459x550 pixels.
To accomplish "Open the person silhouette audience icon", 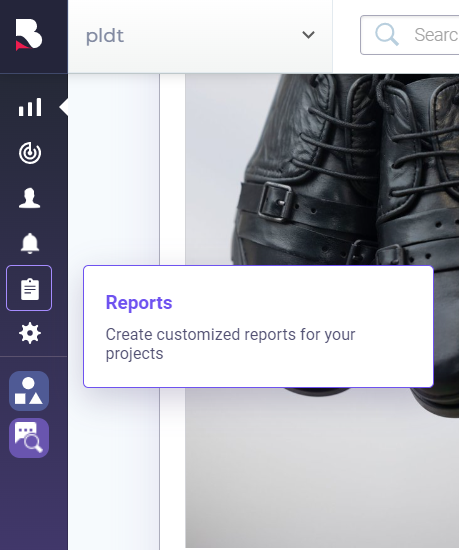I will [x=29, y=198].
